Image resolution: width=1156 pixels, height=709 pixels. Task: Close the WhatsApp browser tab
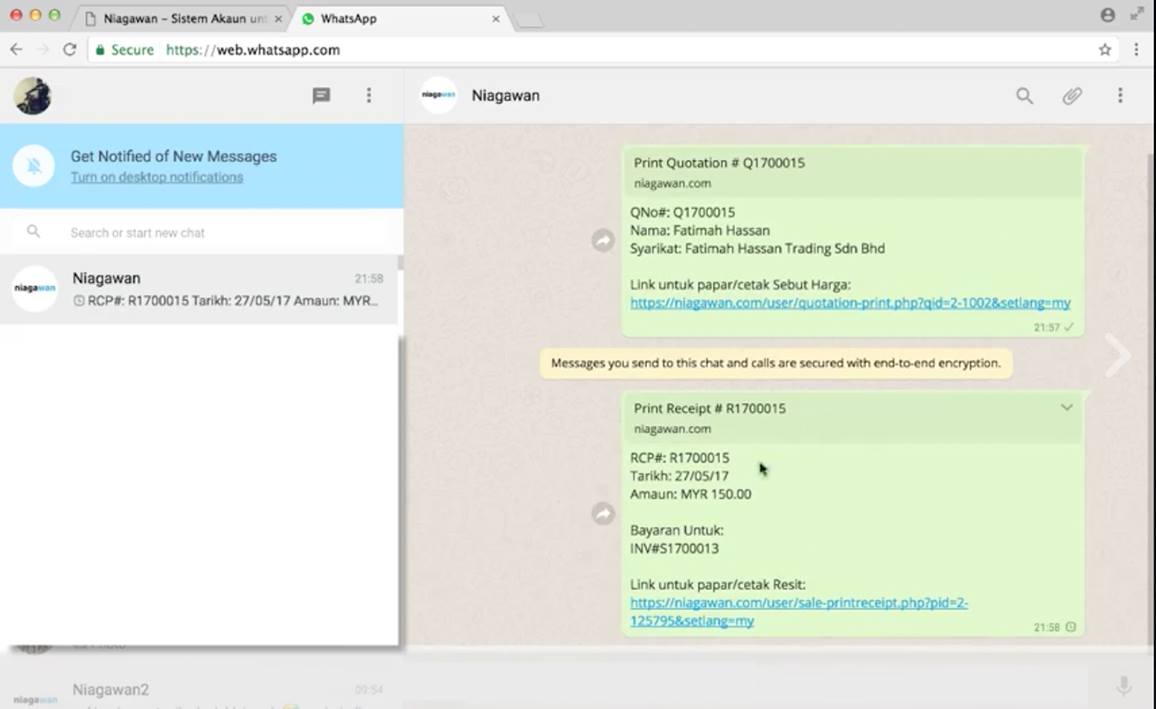496,19
